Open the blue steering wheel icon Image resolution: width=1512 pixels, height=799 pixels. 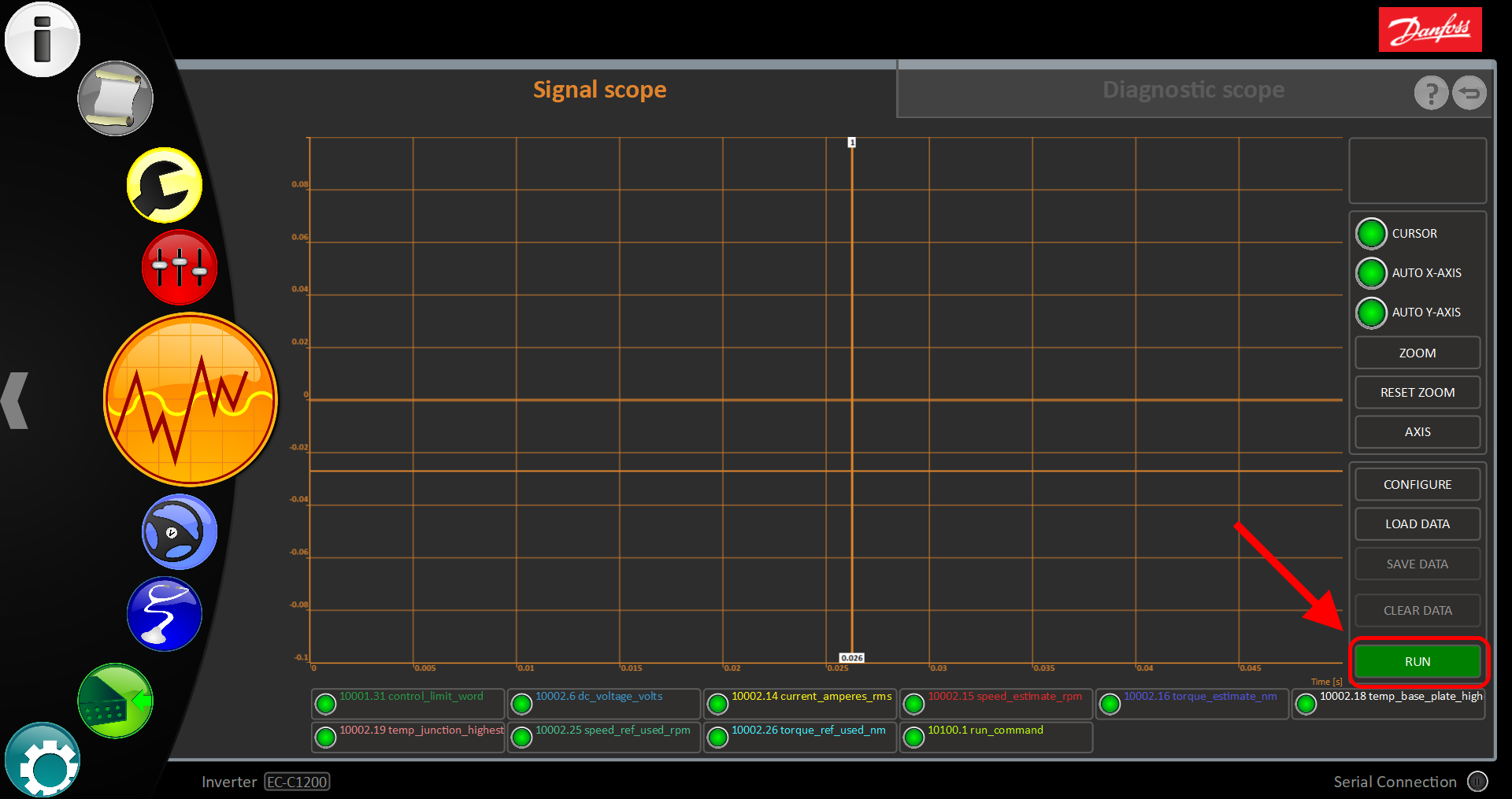(180, 532)
